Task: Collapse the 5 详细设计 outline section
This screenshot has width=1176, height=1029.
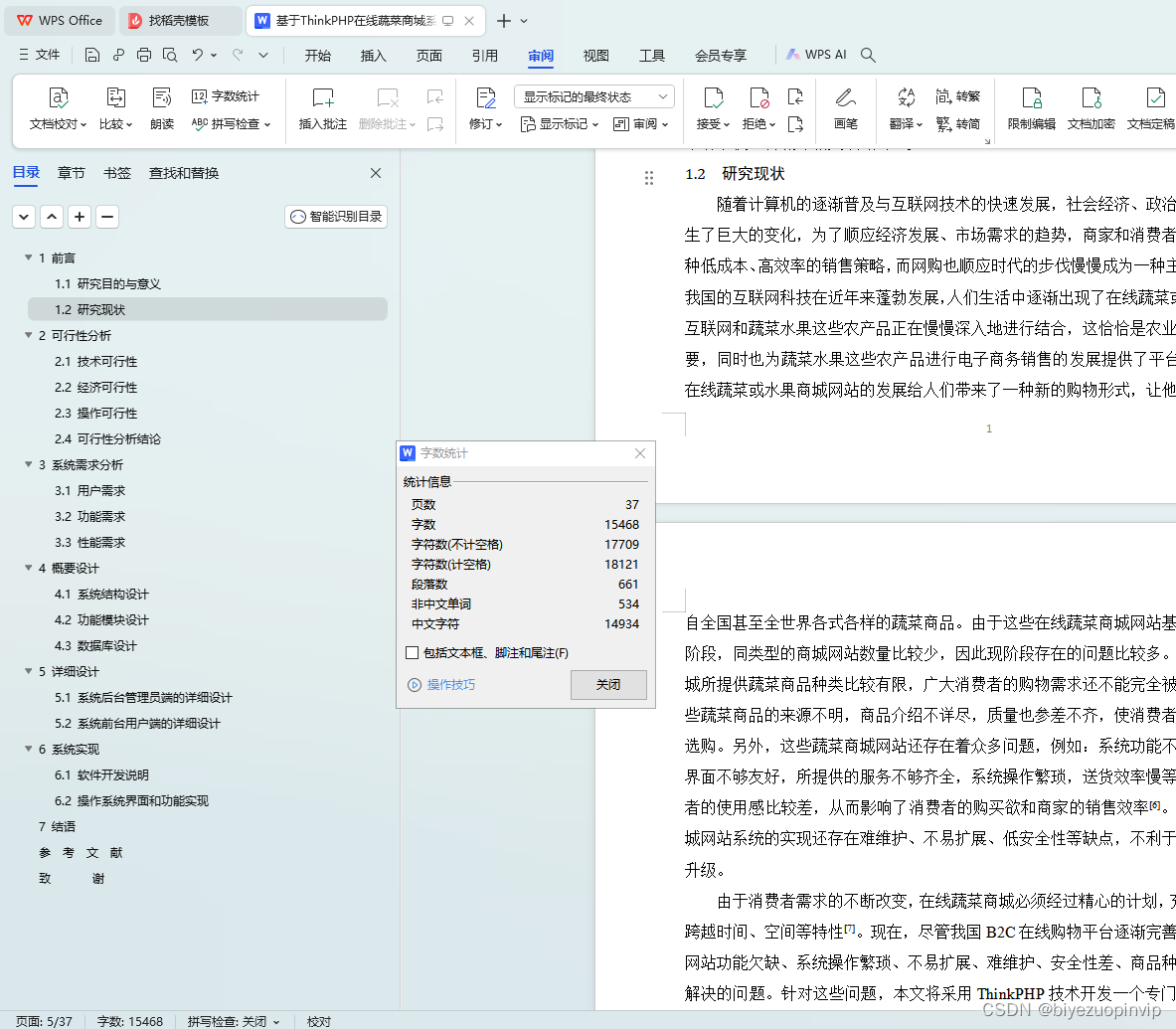Action: (x=29, y=671)
